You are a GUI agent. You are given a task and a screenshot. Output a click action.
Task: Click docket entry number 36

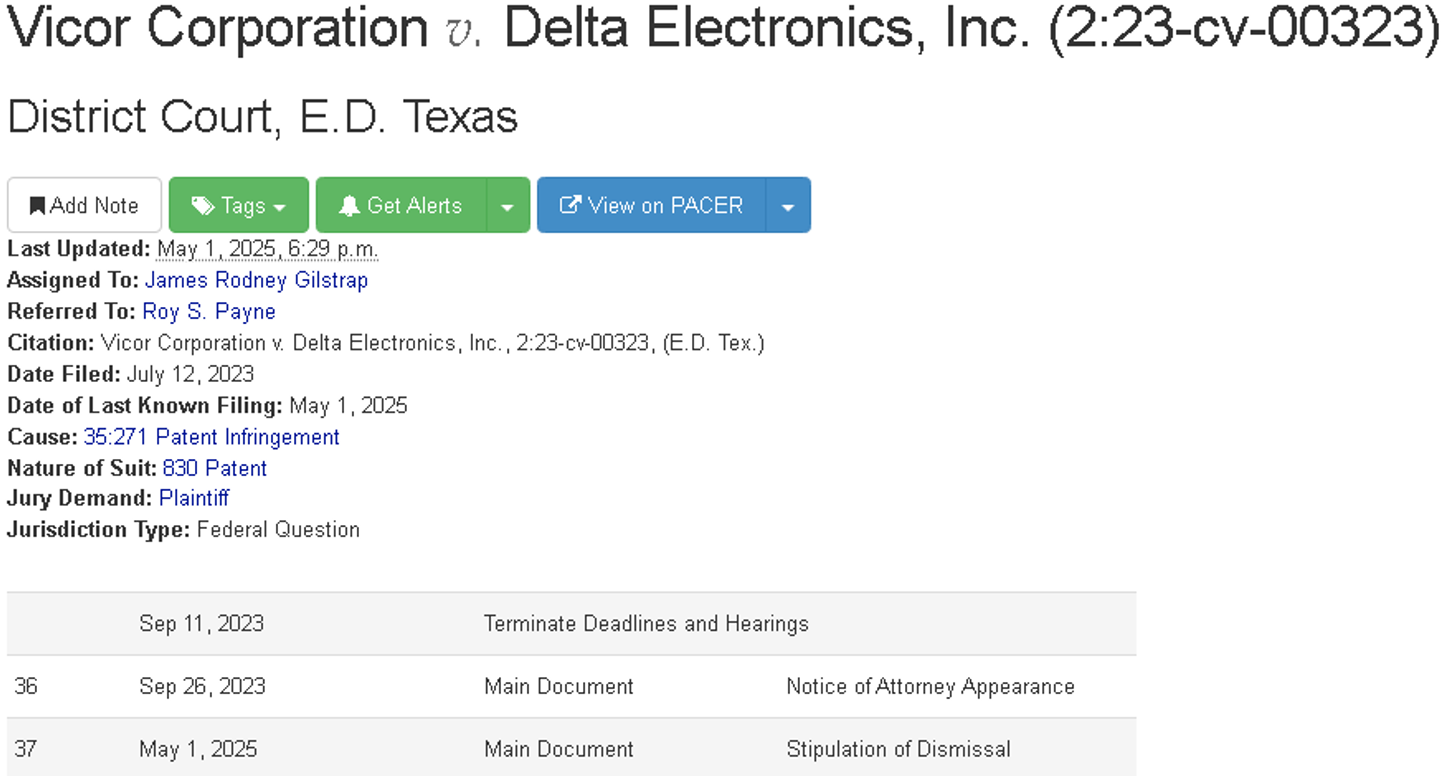tap(25, 686)
